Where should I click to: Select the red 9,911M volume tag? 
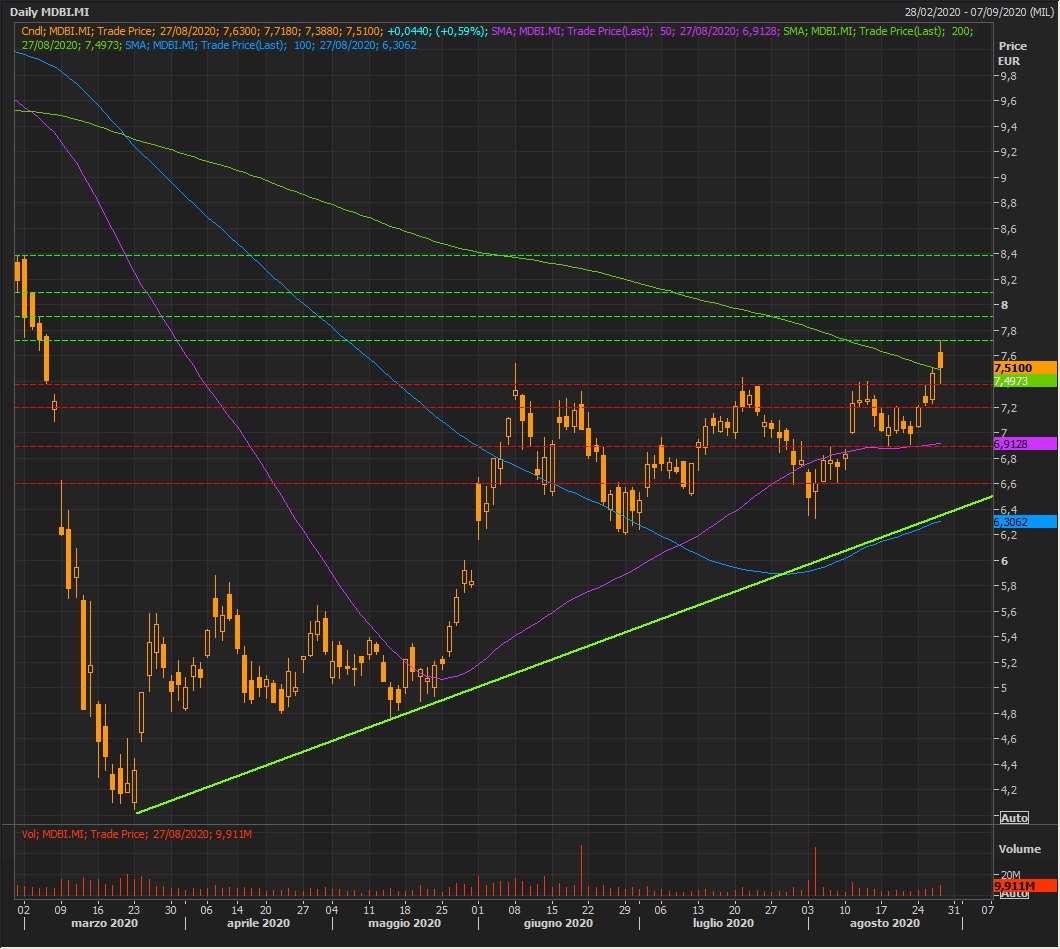pyautogui.click(x=1025, y=886)
